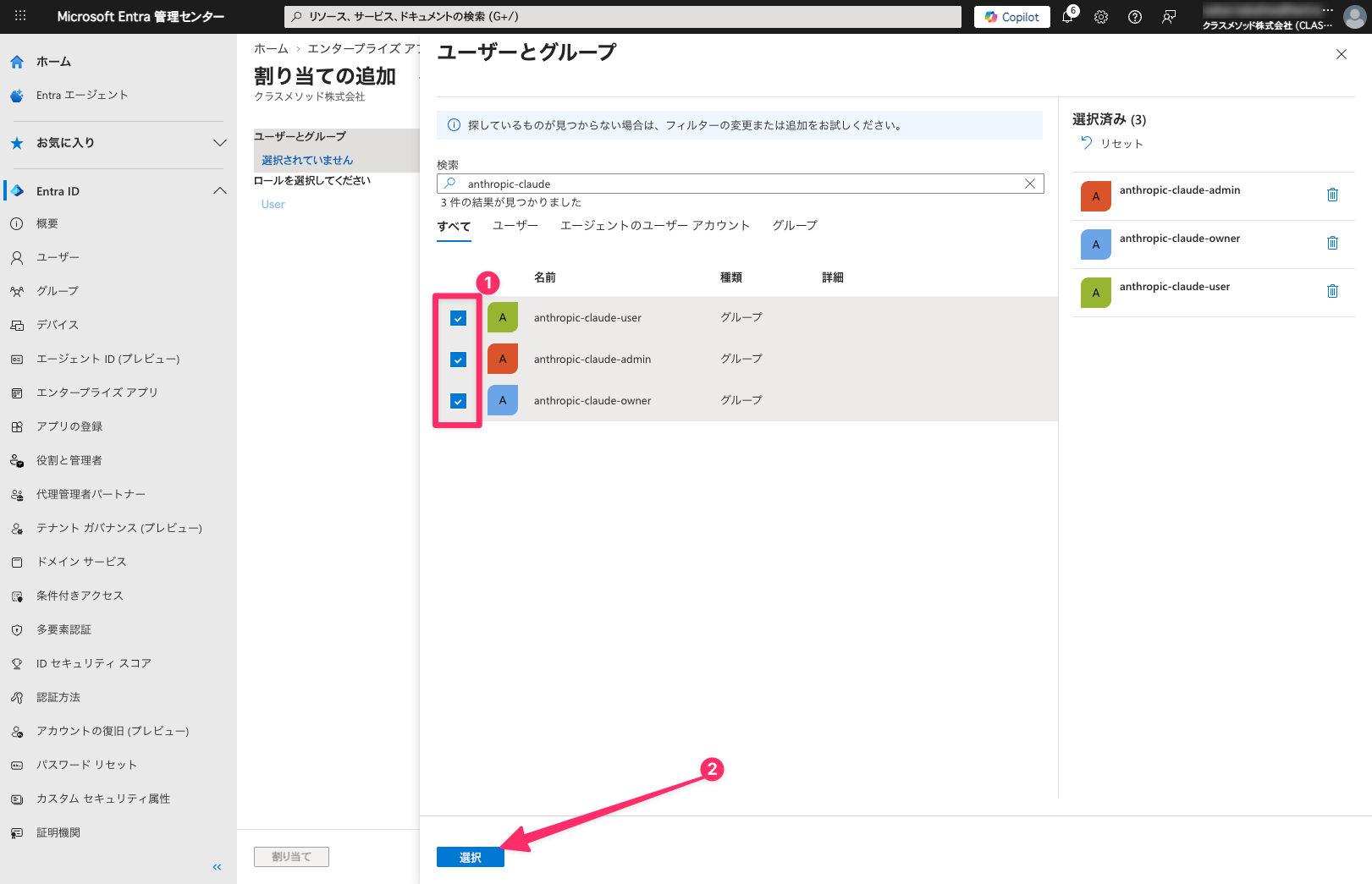This screenshot has height=884, width=1372.
Task: Open the feedback icon in top bar
Action: (x=1169, y=17)
